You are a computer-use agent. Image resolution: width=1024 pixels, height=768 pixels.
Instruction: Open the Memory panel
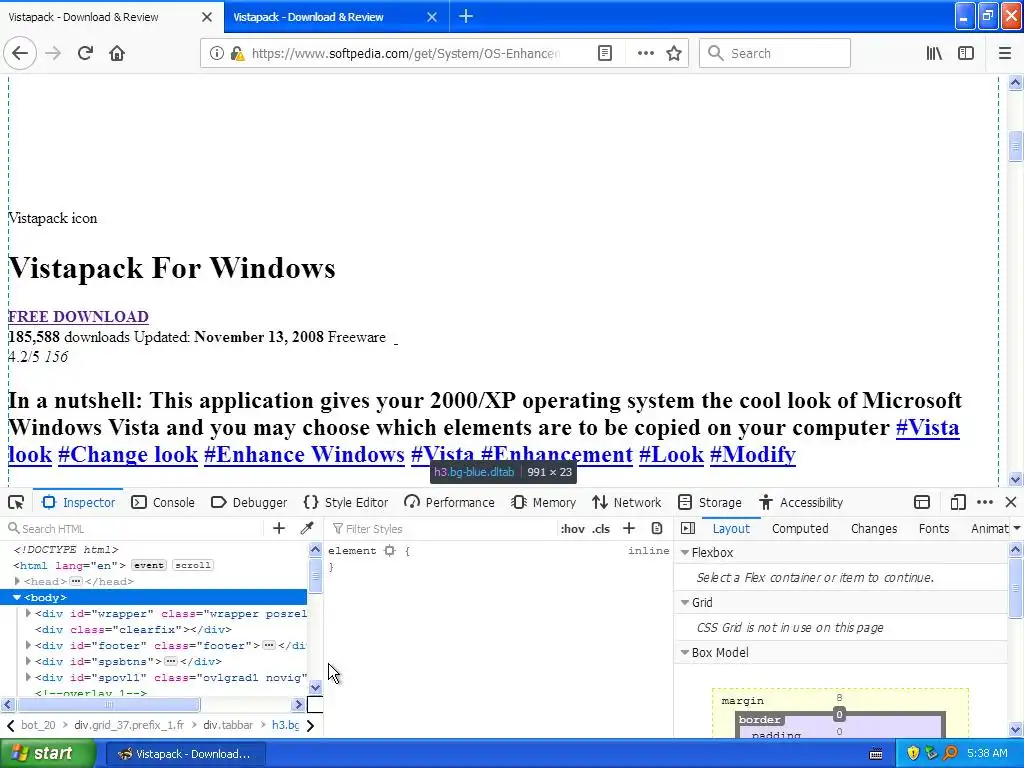543,502
